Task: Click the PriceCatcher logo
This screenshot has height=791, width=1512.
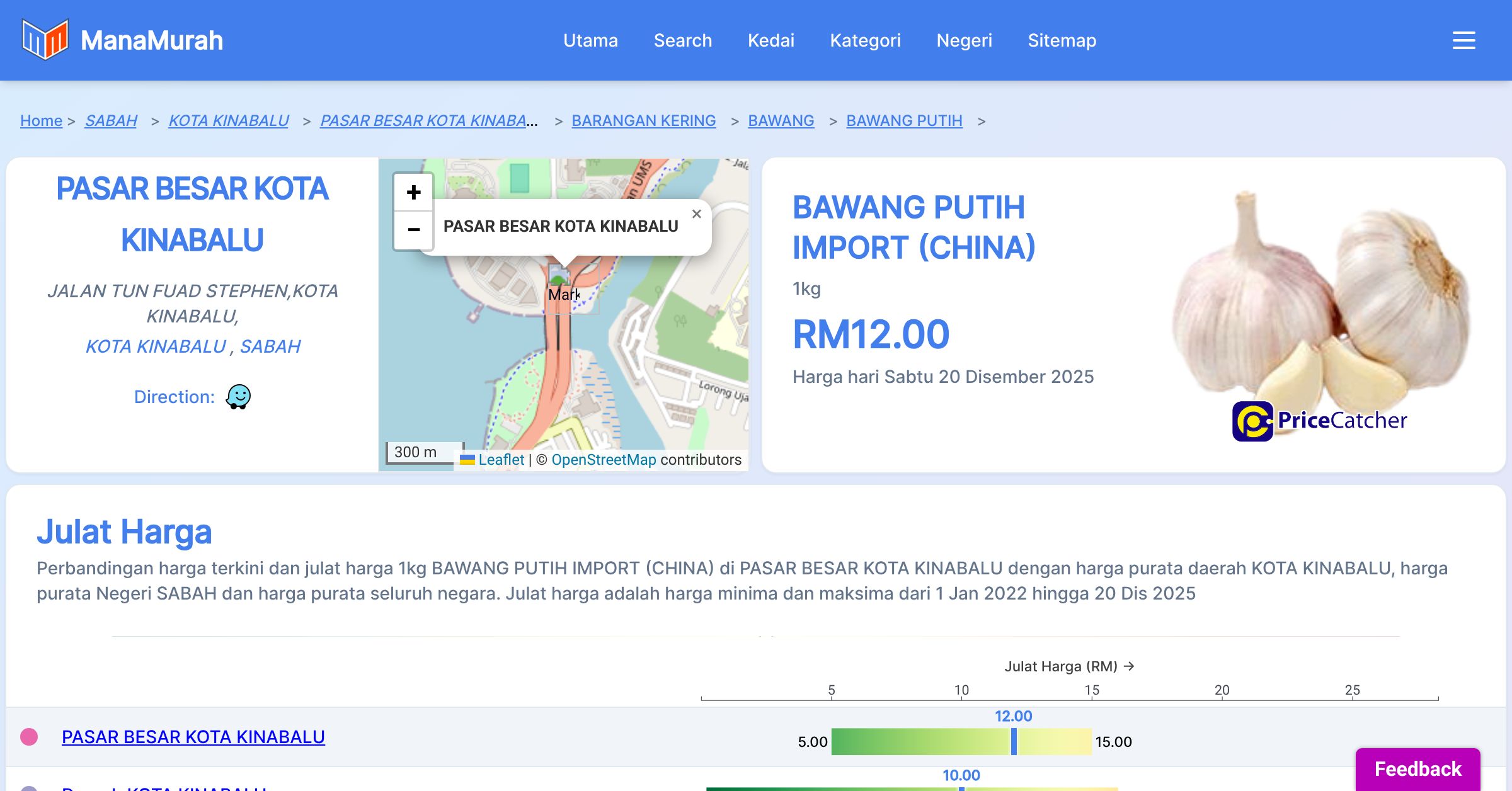Action: point(1319,421)
